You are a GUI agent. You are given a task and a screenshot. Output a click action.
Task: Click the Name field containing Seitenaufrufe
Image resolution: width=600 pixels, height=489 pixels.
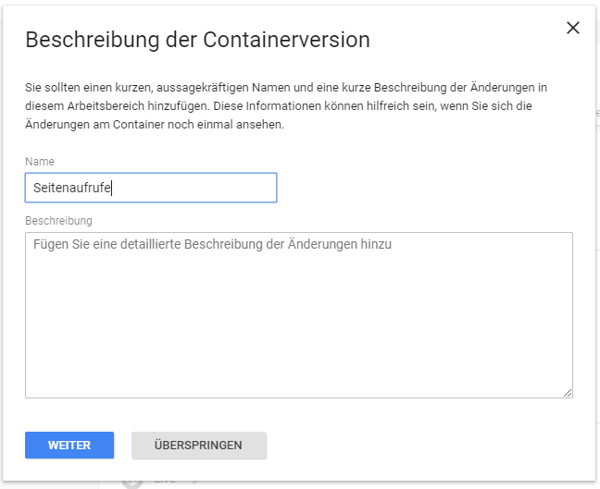[x=151, y=187]
